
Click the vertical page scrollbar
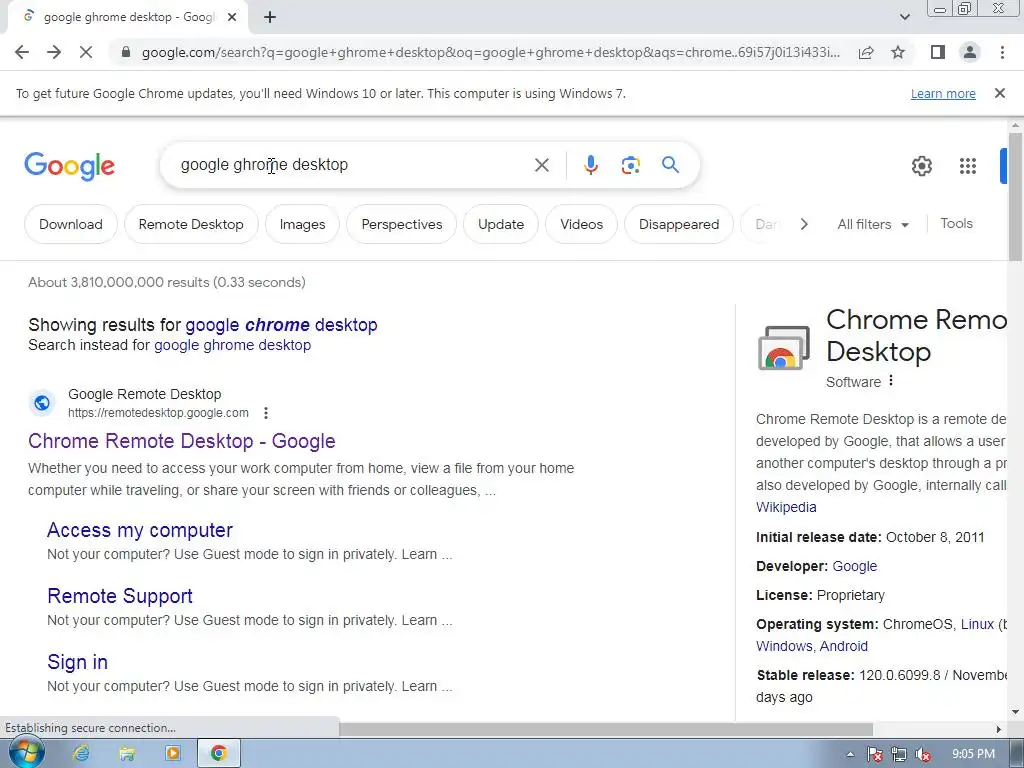(x=1015, y=196)
